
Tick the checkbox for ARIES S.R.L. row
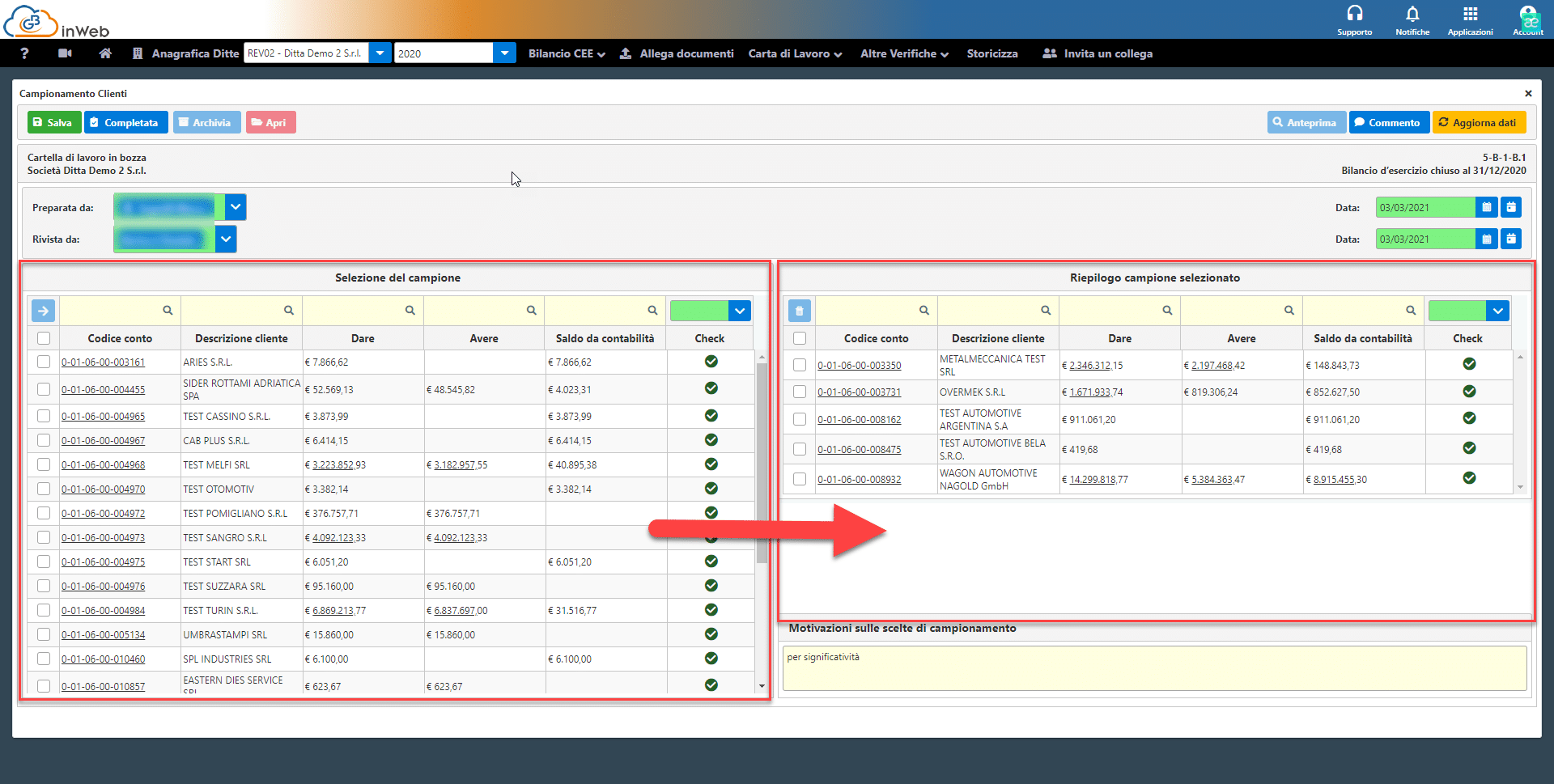[44, 362]
